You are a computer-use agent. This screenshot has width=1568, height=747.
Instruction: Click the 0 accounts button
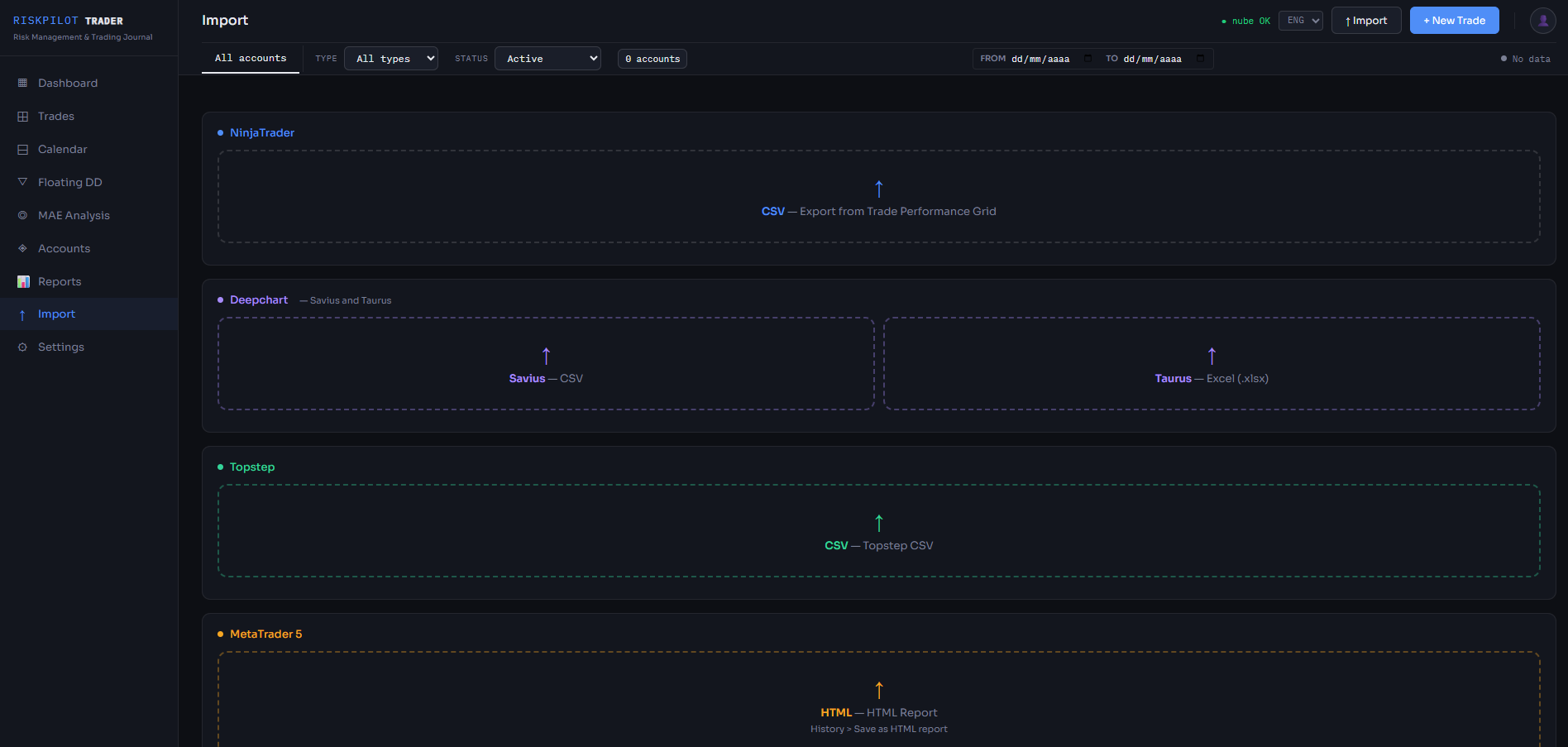click(x=652, y=59)
